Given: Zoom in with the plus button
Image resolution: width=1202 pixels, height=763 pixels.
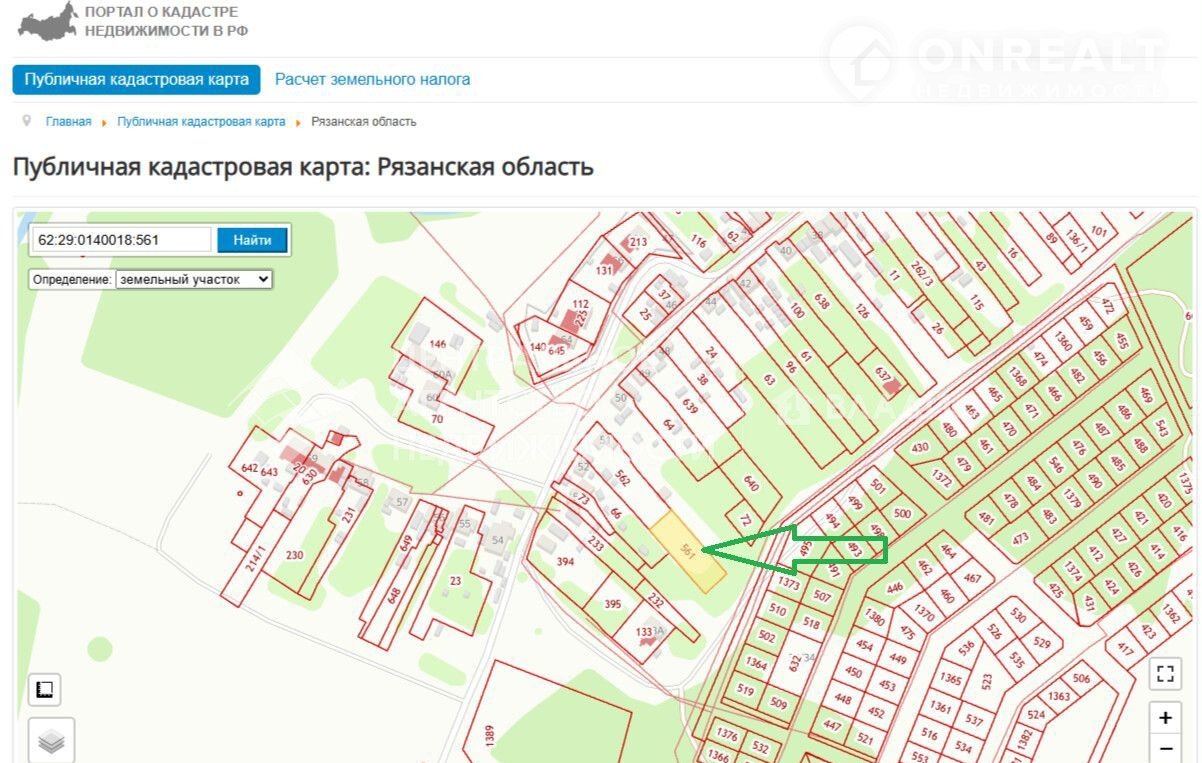Looking at the screenshot, I should (x=1164, y=718).
